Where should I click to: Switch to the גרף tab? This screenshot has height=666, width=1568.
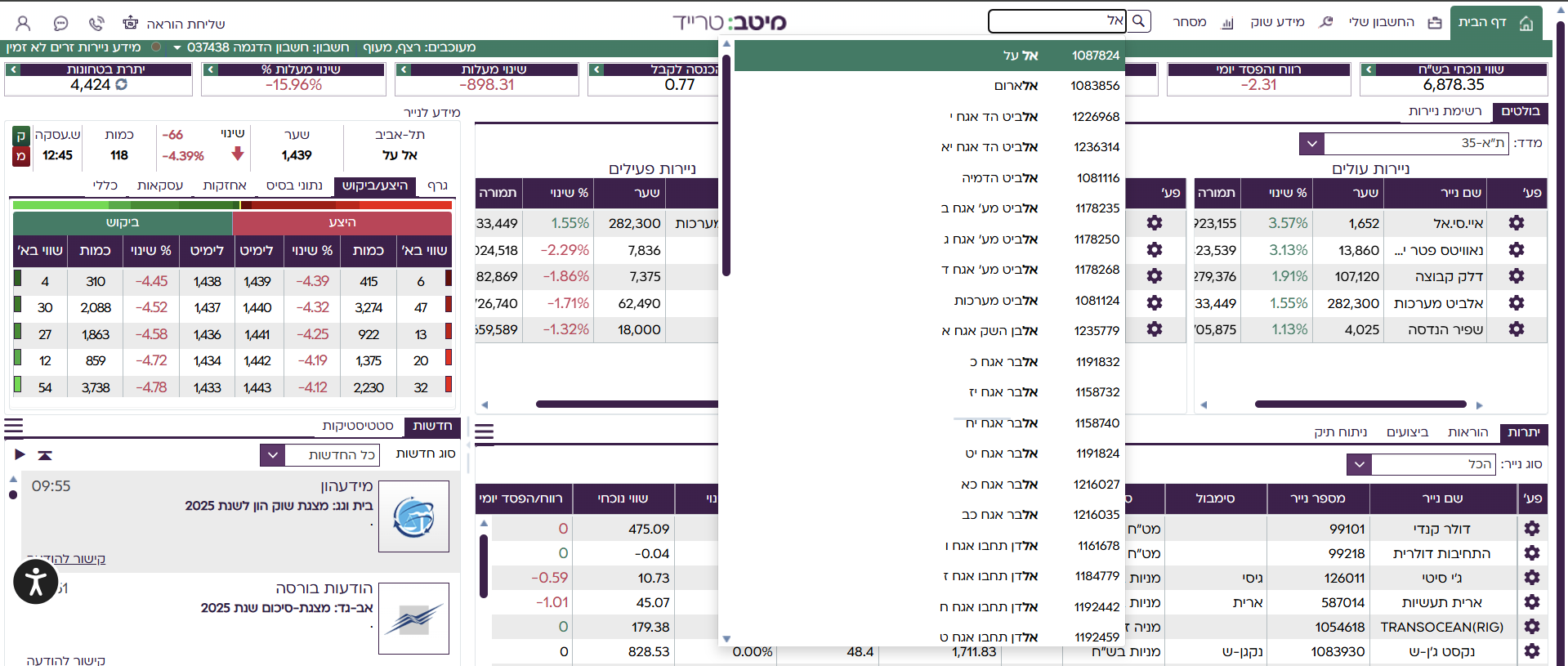click(x=438, y=186)
